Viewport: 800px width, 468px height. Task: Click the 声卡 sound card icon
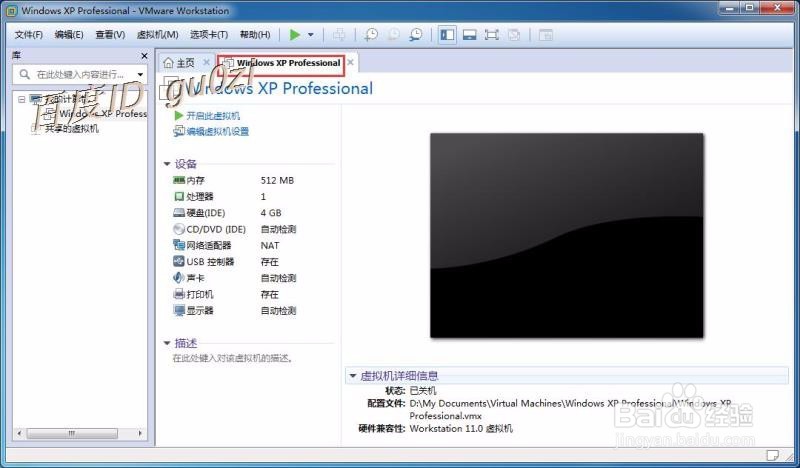(x=179, y=278)
